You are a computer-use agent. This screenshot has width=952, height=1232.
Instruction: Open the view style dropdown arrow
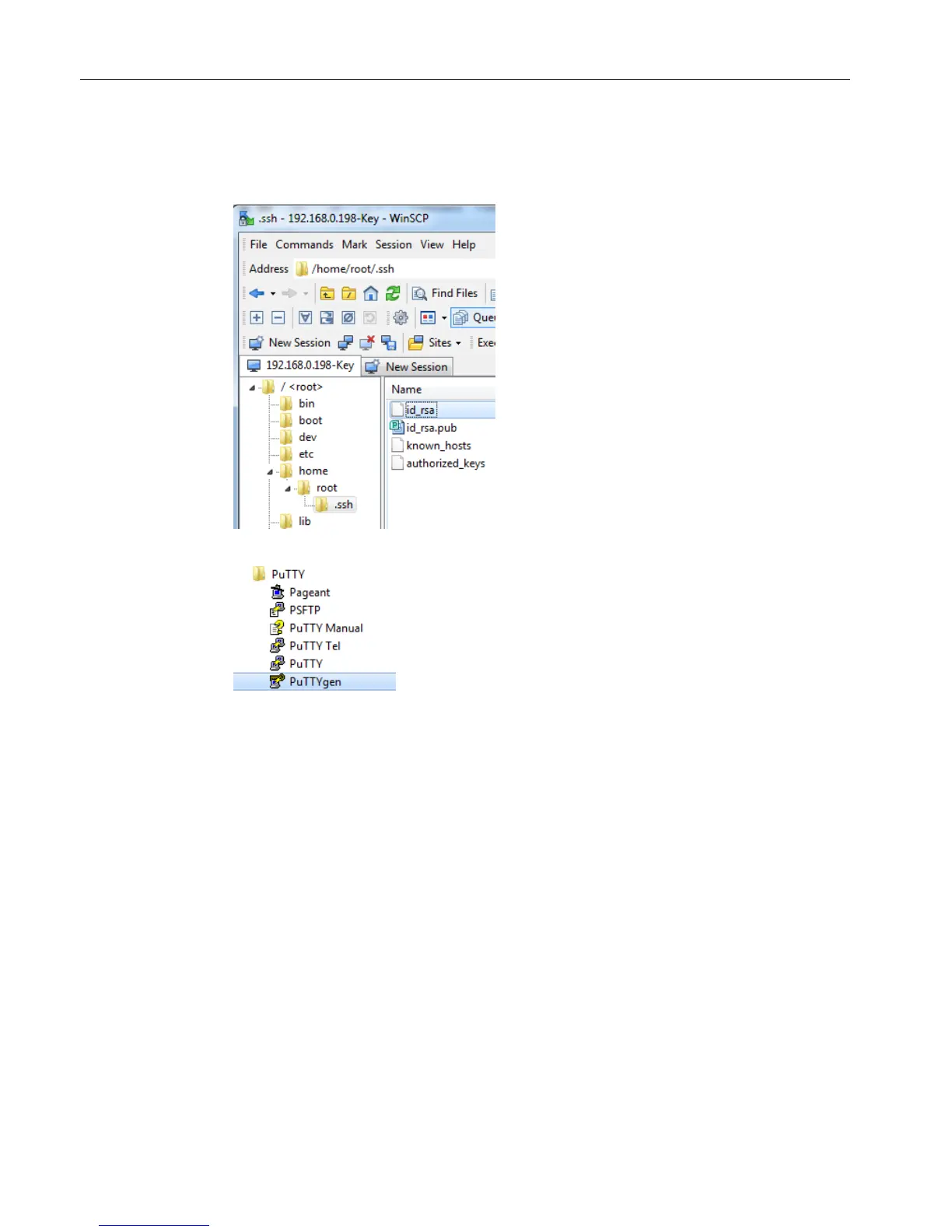[444, 318]
